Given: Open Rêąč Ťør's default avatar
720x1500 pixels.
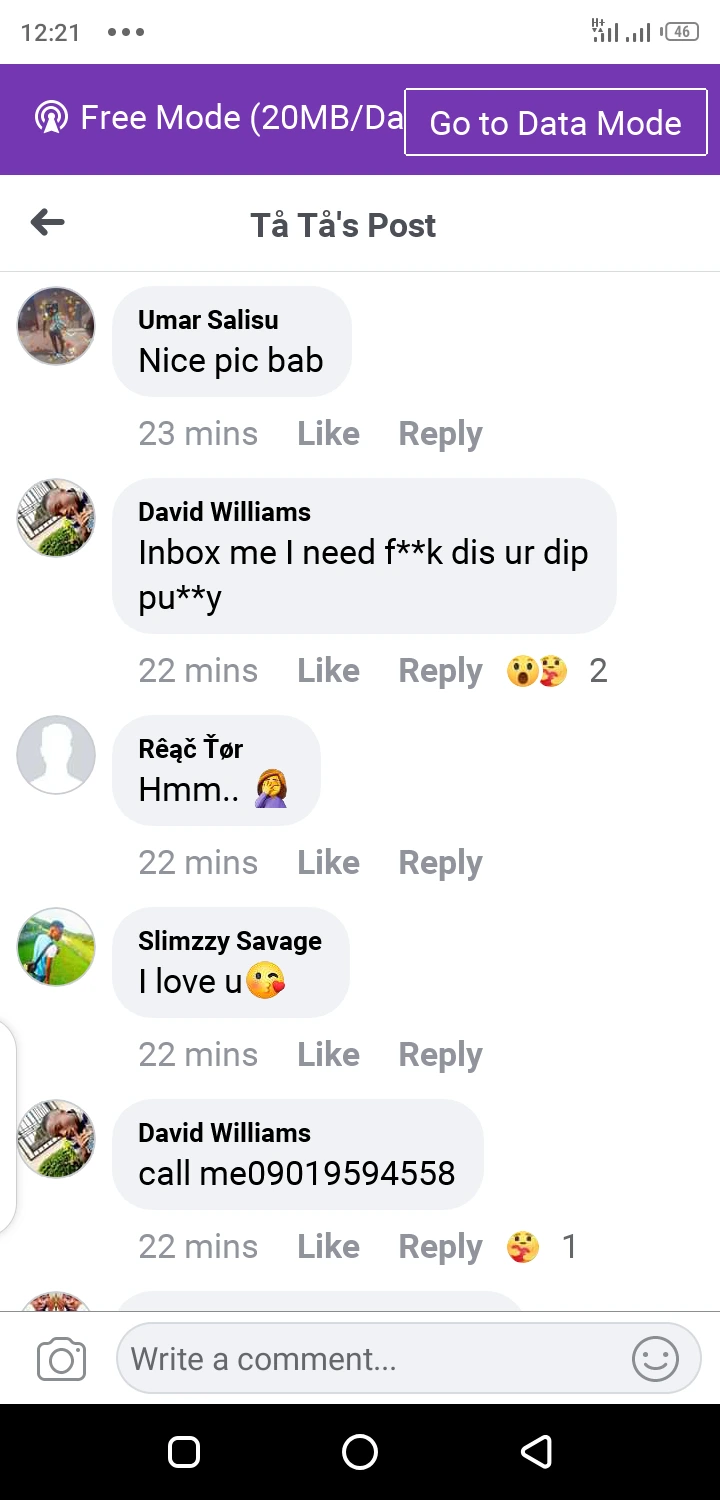Looking at the screenshot, I should pyautogui.click(x=56, y=755).
